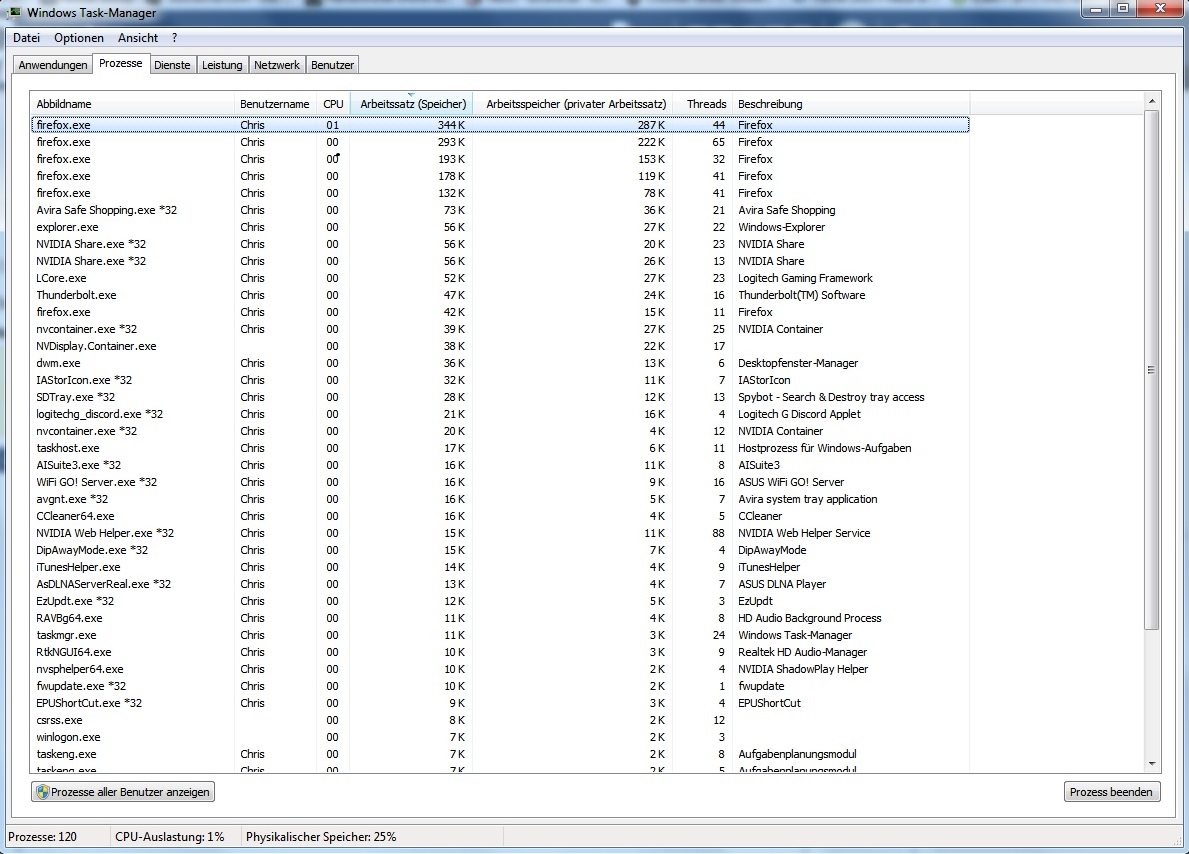Select the explorer.exe process row
Image resolution: width=1189 pixels, height=854 pixels.
coord(500,227)
